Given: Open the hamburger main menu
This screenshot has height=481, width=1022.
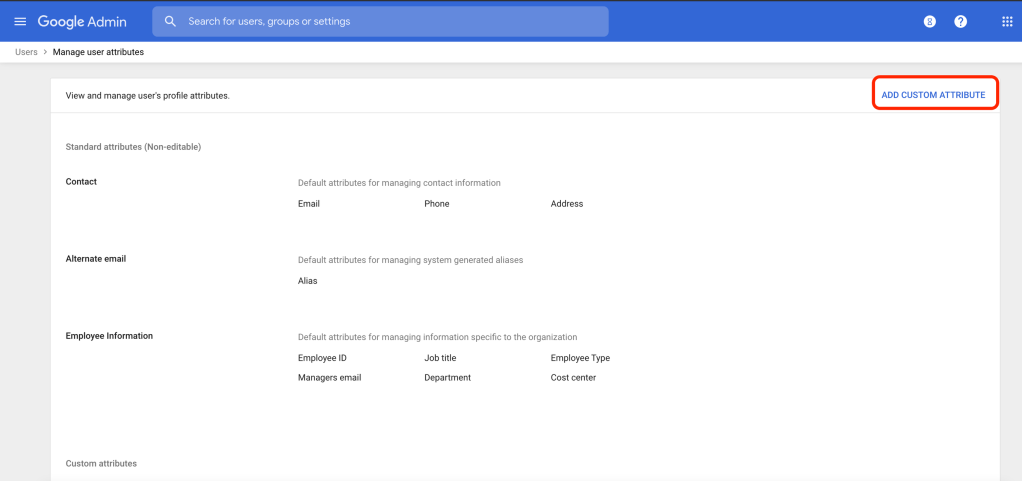Looking at the screenshot, I should coord(20,21).
